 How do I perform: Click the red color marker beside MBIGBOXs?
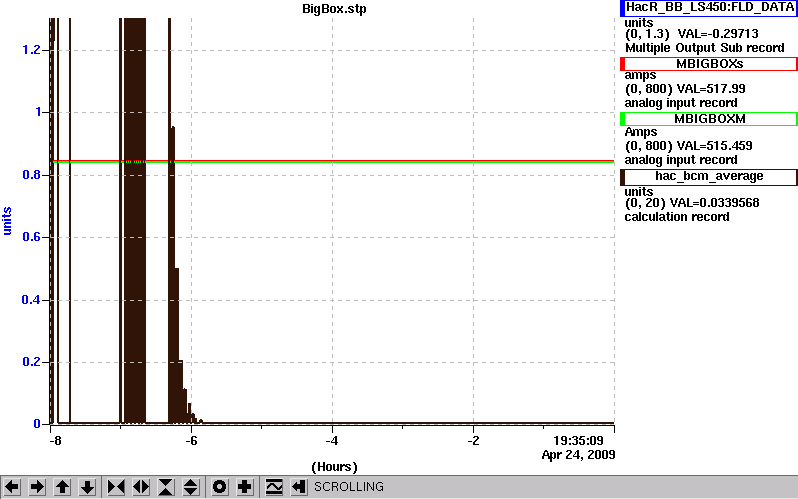pyautogui.click(x=622, y=64)
